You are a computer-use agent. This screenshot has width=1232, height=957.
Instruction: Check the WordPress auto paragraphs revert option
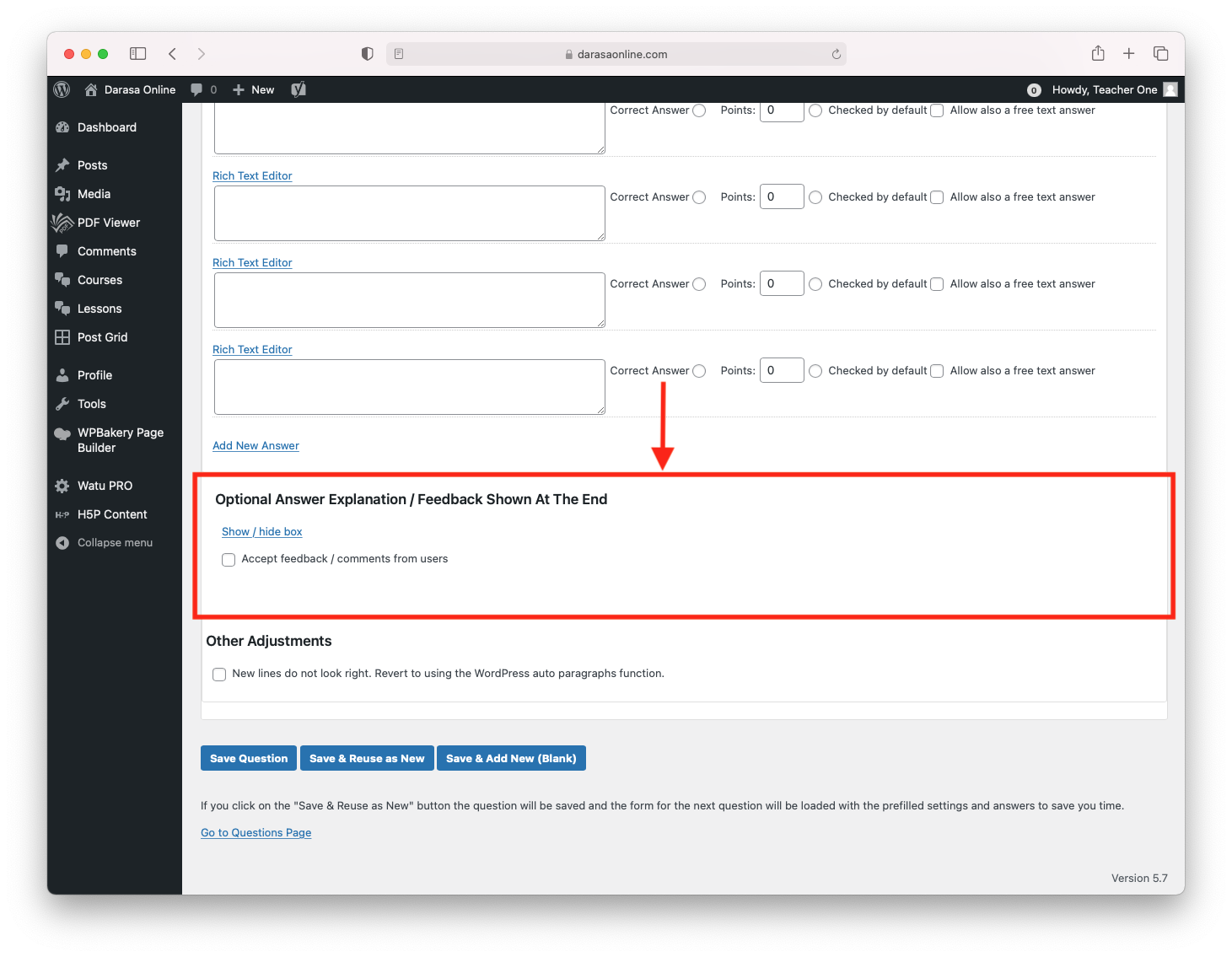tap(219, 675)
